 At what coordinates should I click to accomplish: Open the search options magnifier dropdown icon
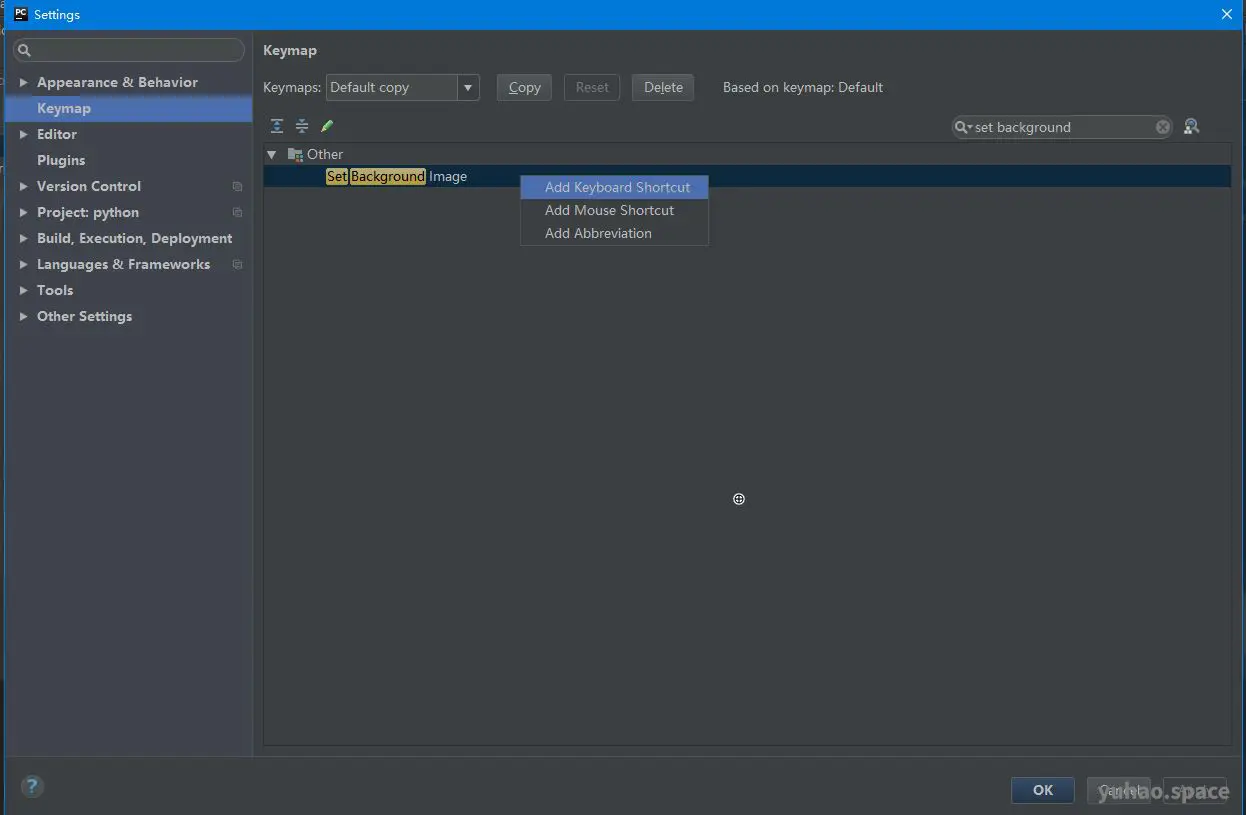[x=963, y=127]
